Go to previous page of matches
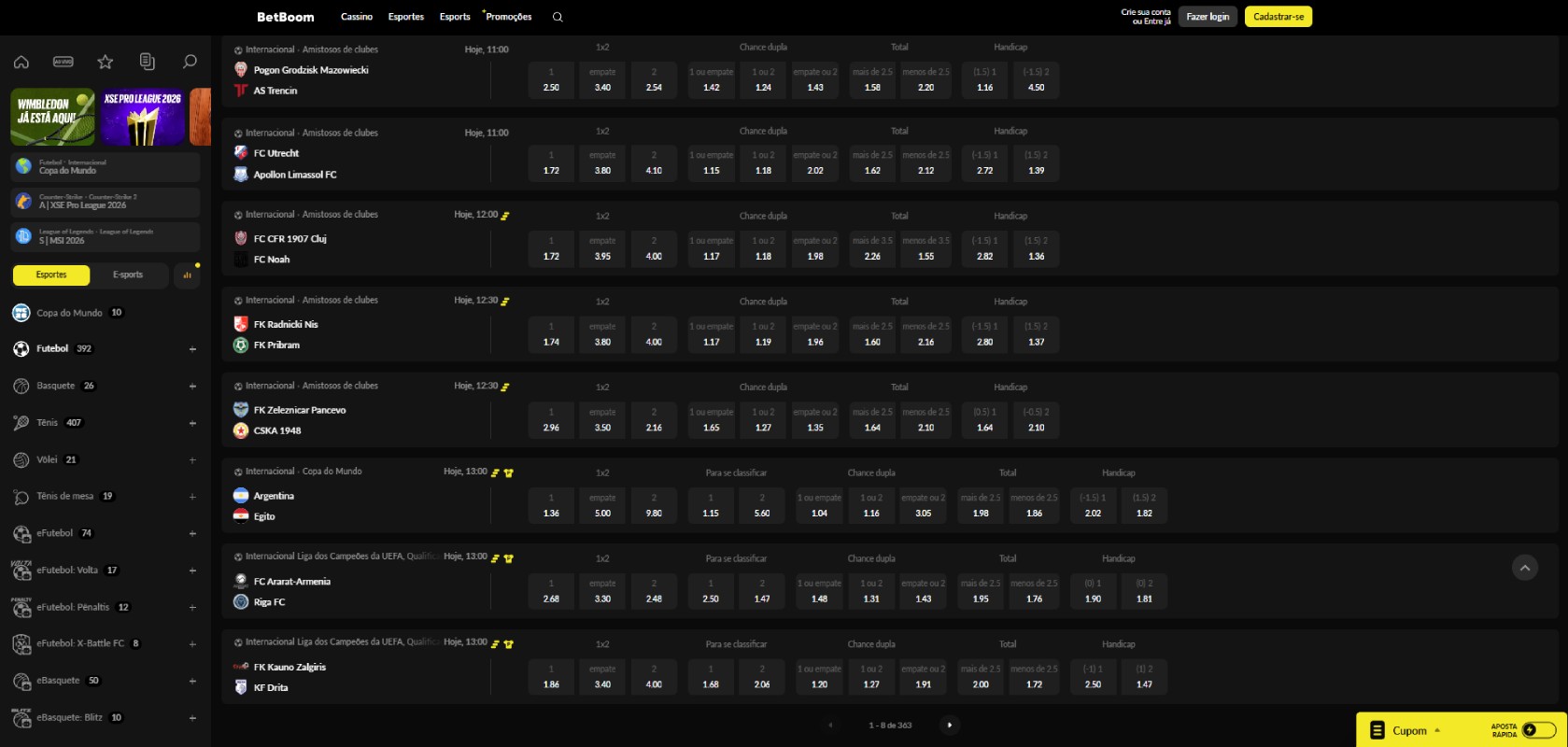This screenshot has height=747, width=1568. pyautogui.click(x=830, y=725)
